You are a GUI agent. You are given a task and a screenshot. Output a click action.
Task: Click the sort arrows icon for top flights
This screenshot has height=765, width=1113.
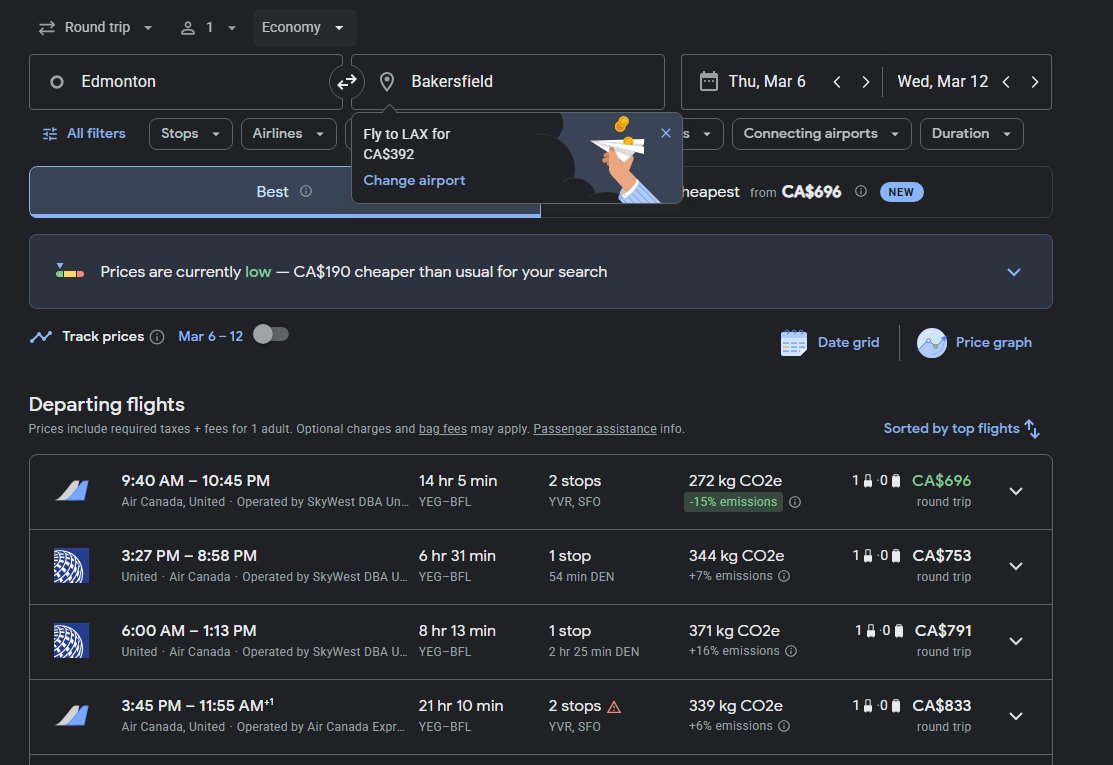pyautogui.click(x=1032, y=429)
